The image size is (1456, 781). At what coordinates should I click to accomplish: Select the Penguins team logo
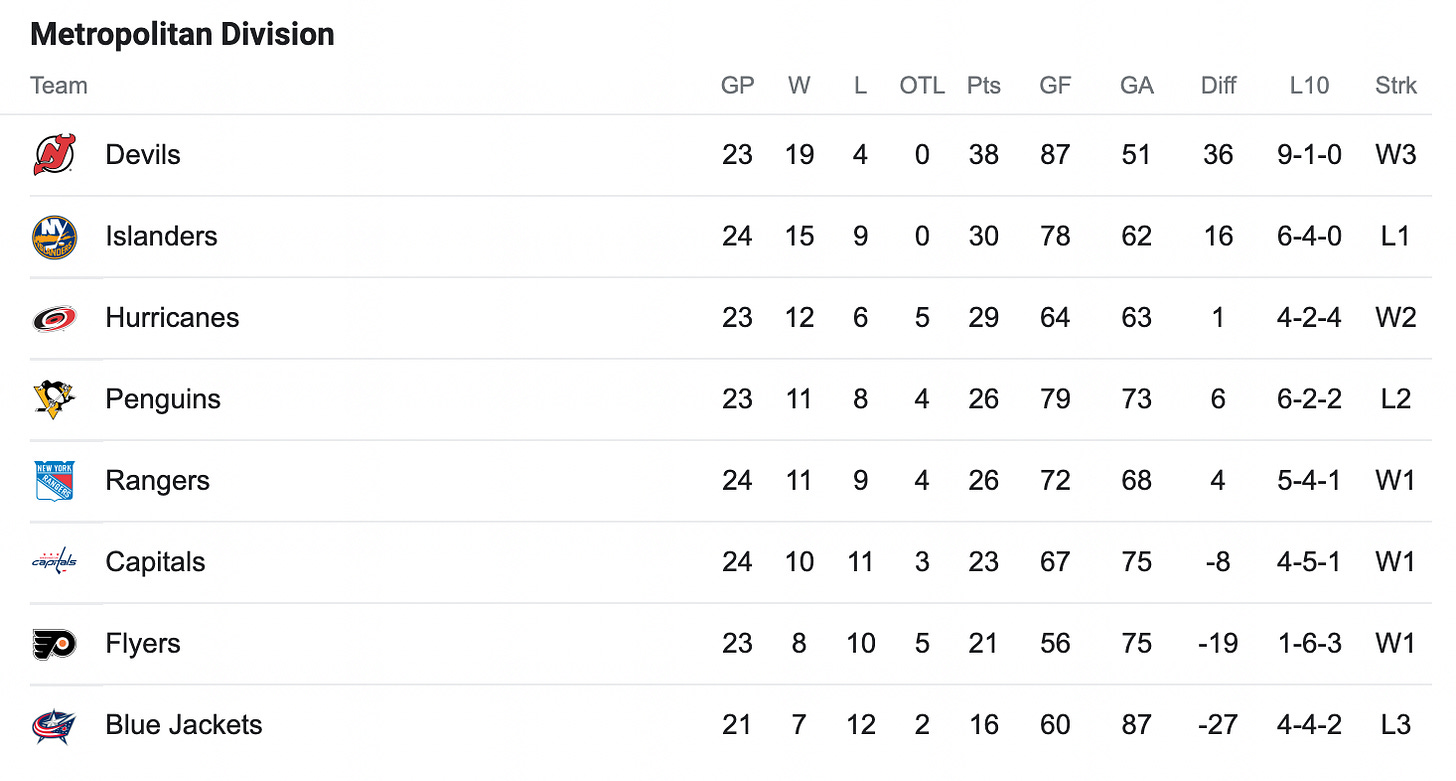(54, 399)
